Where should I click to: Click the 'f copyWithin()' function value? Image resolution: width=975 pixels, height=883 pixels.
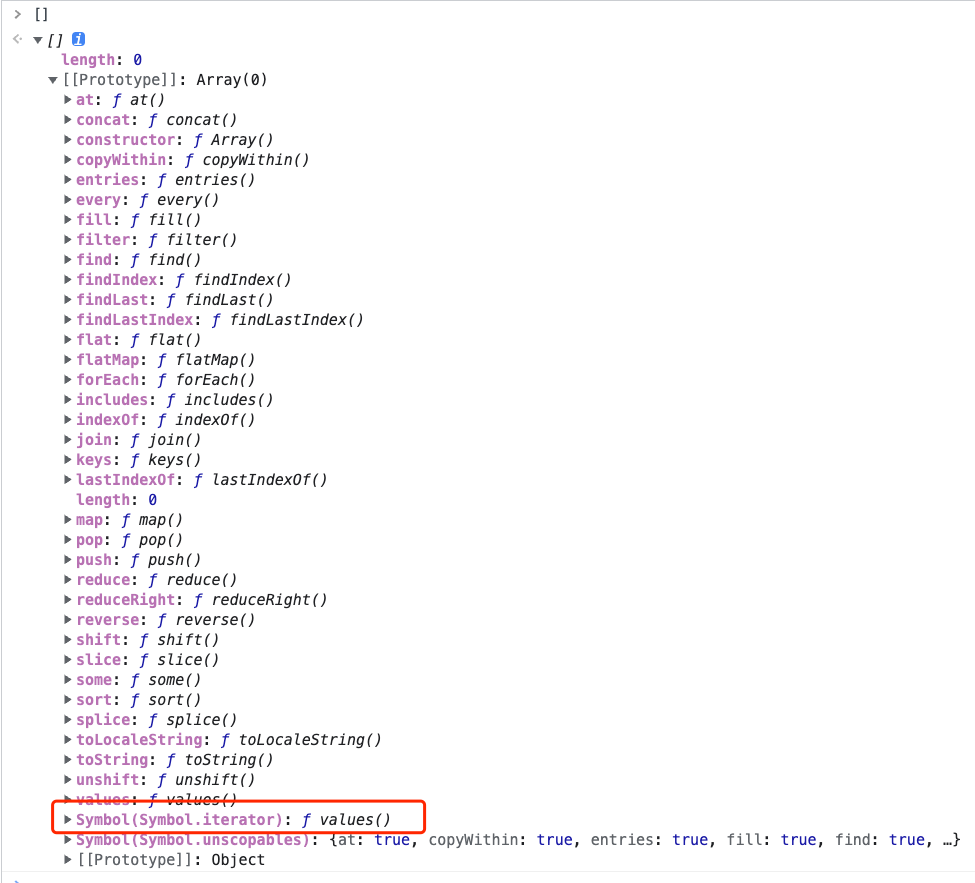click(247, 159)
